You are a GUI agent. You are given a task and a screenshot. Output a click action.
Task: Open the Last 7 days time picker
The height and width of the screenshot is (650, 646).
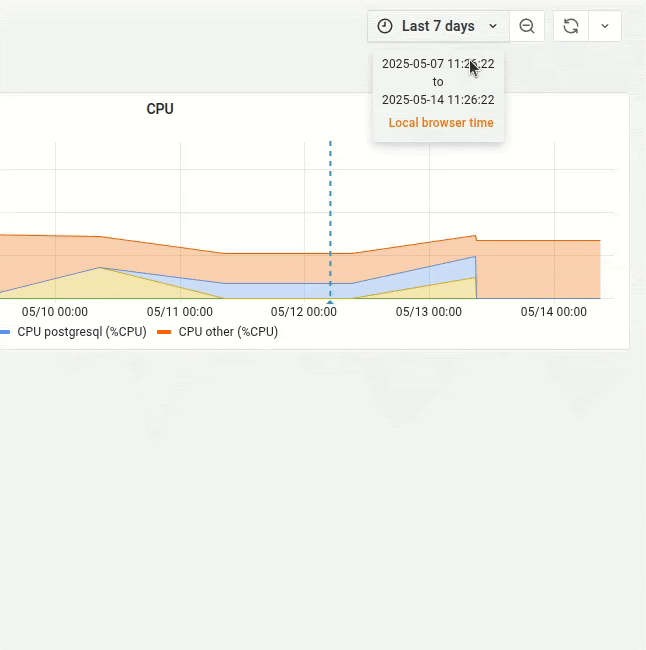tap(438, 26)
